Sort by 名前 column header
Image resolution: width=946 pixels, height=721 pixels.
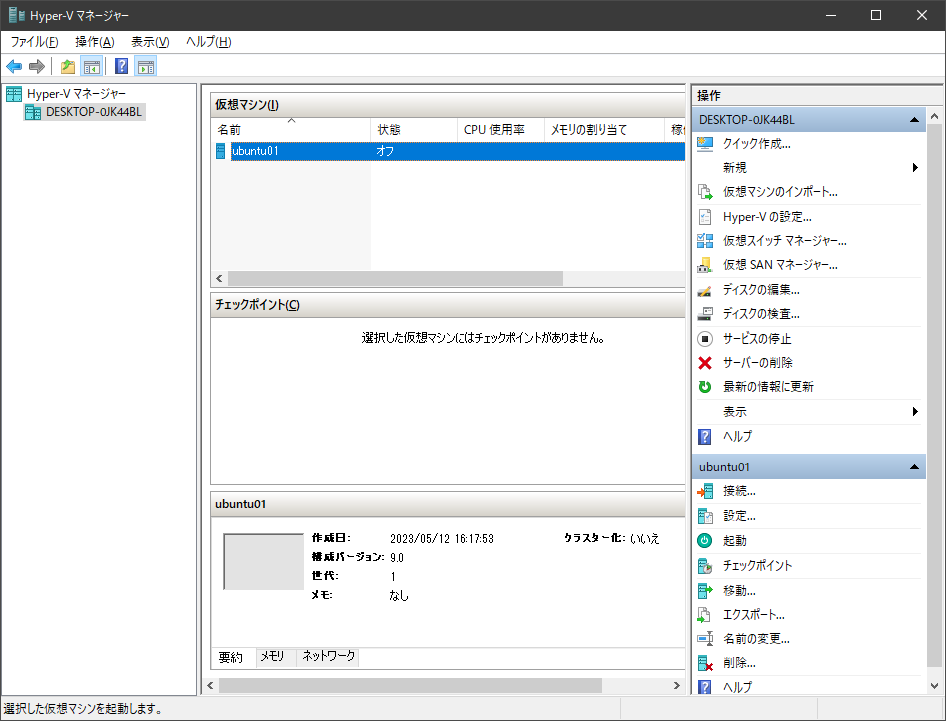click(x=291, y=130)
